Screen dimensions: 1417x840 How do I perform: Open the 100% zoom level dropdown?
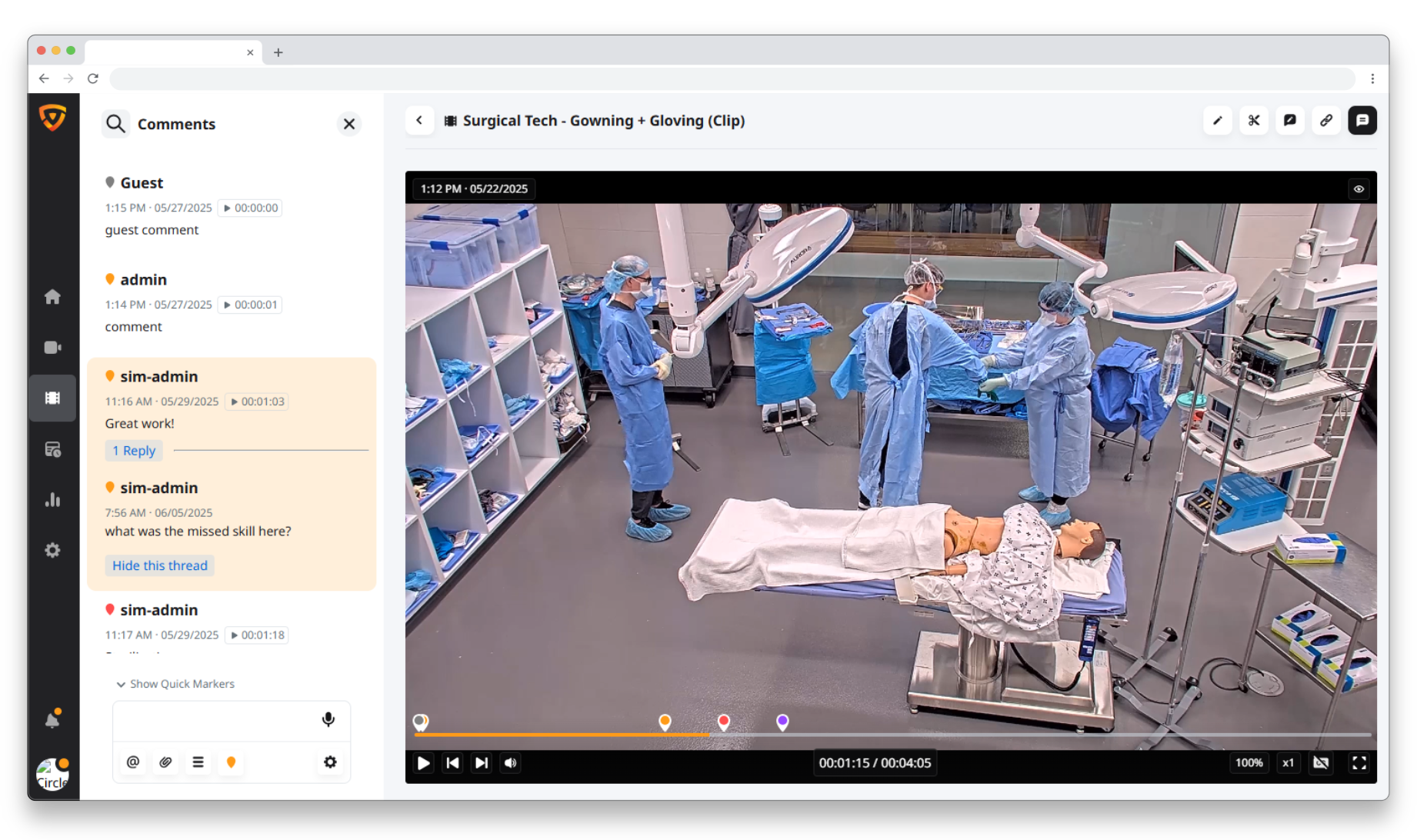1249,763
